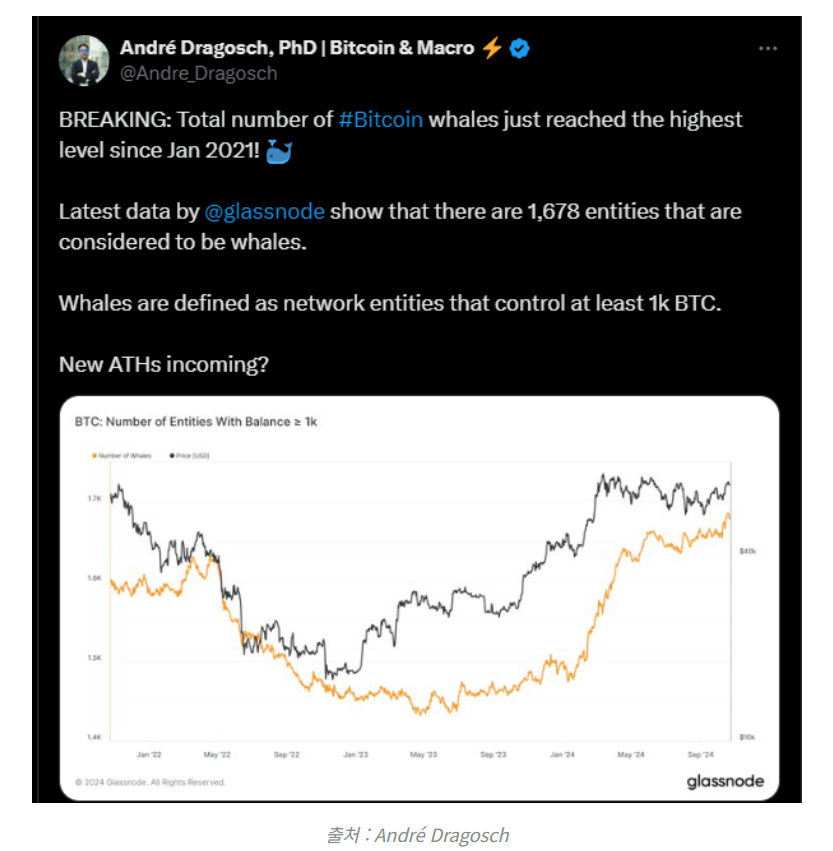Click the whale emoji in the tweet
The image size is (833, 851).
coord(280,153)
